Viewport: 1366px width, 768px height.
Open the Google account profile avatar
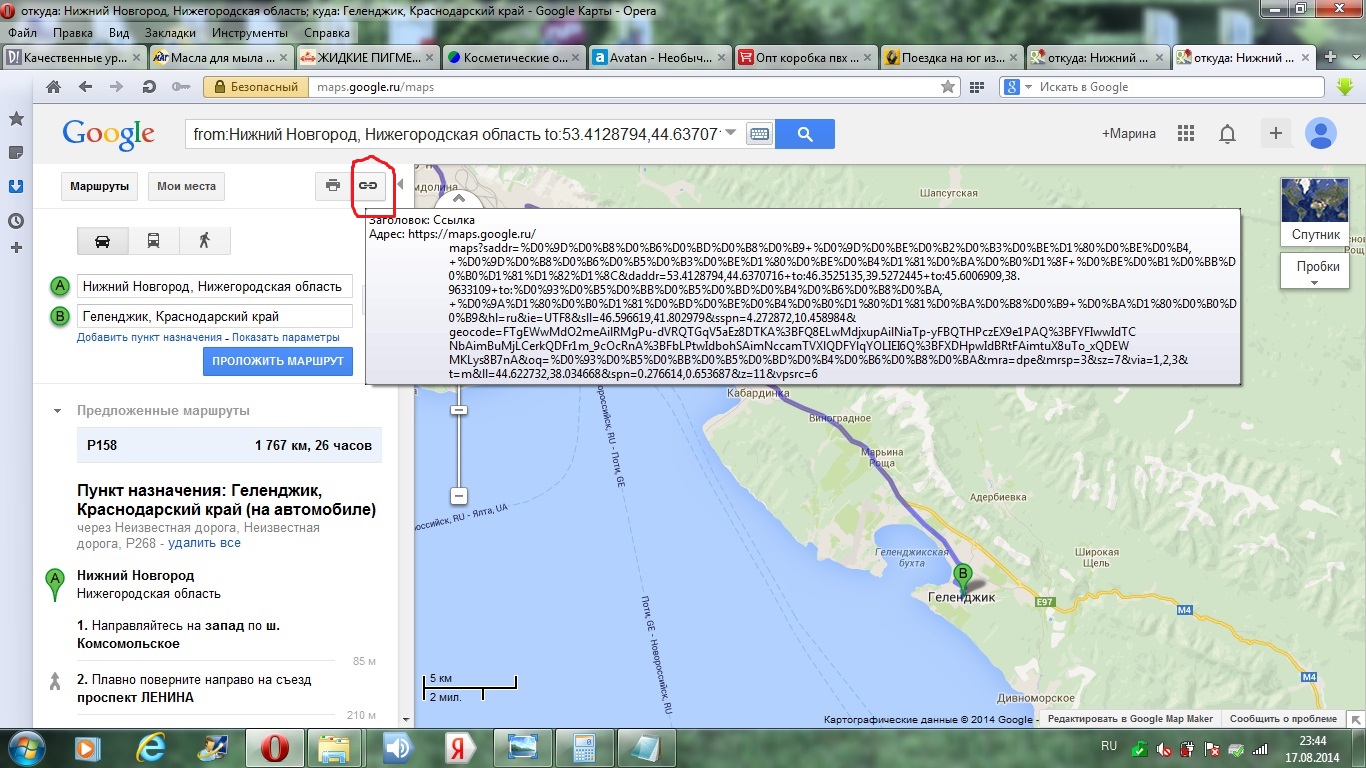click(x=1321, y=133)
